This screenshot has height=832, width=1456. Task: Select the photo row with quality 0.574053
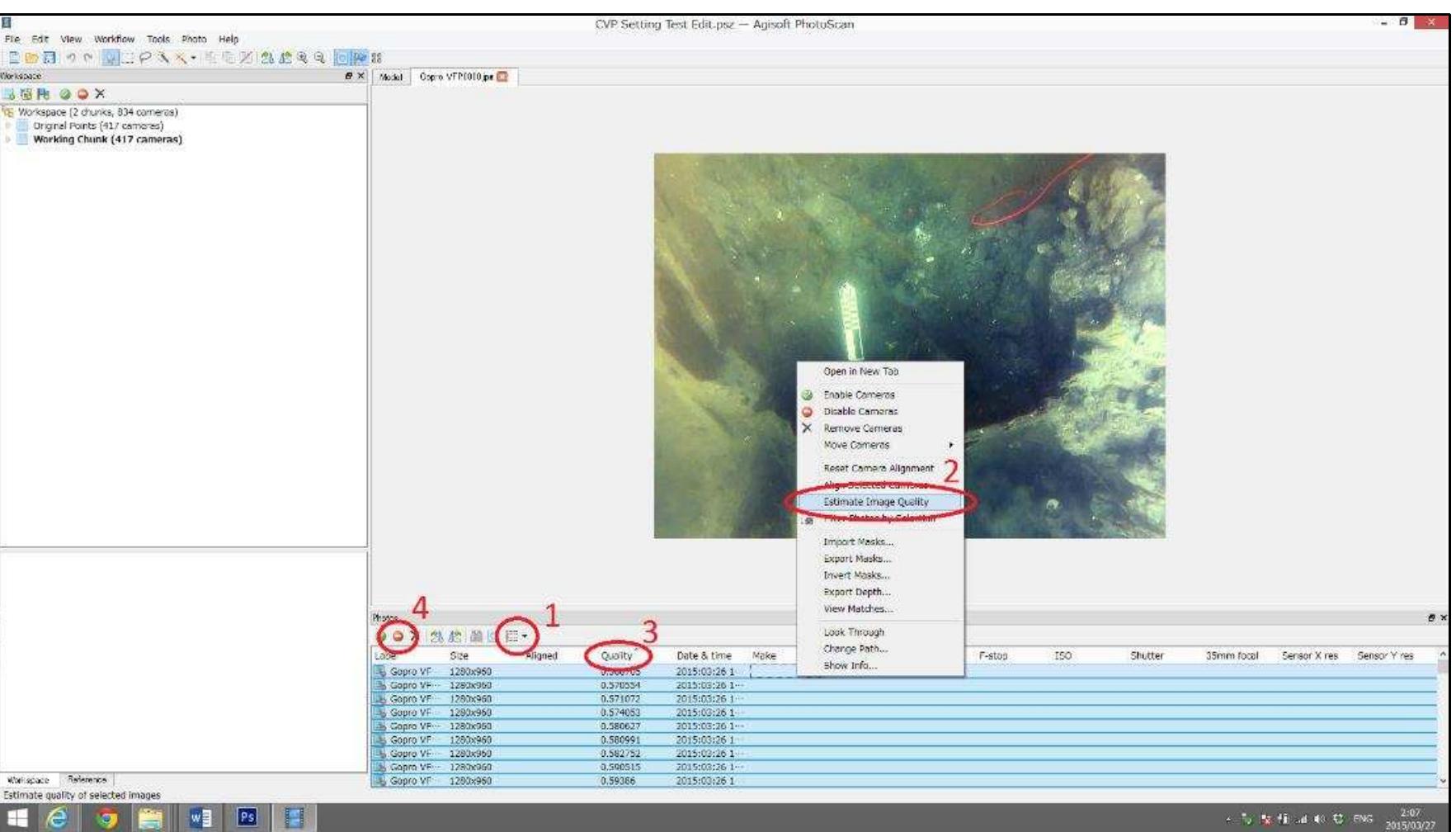pyautogui.click(x=620, y=712)
